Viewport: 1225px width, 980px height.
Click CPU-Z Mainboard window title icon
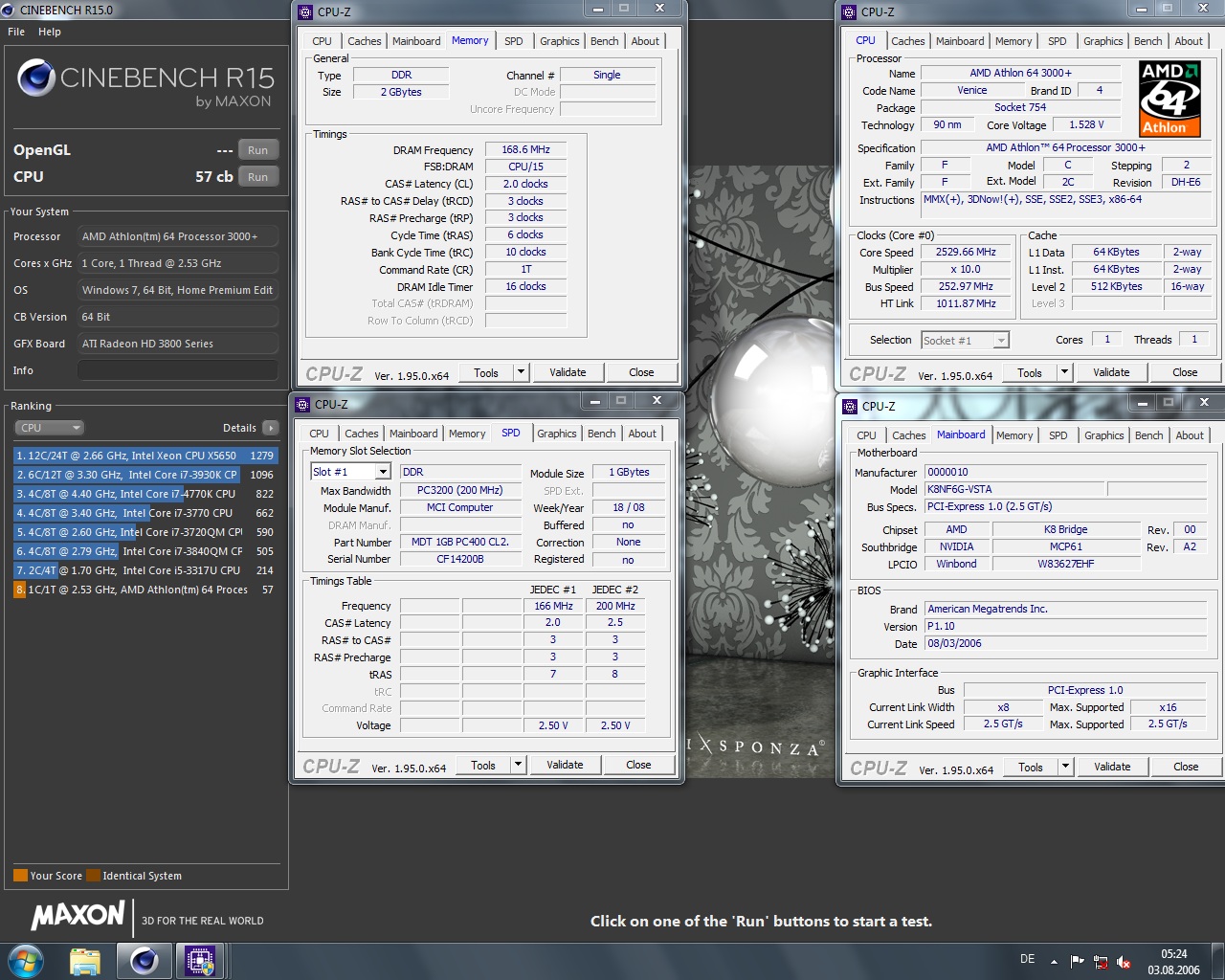pyautogui.click(x=850, y=406)
